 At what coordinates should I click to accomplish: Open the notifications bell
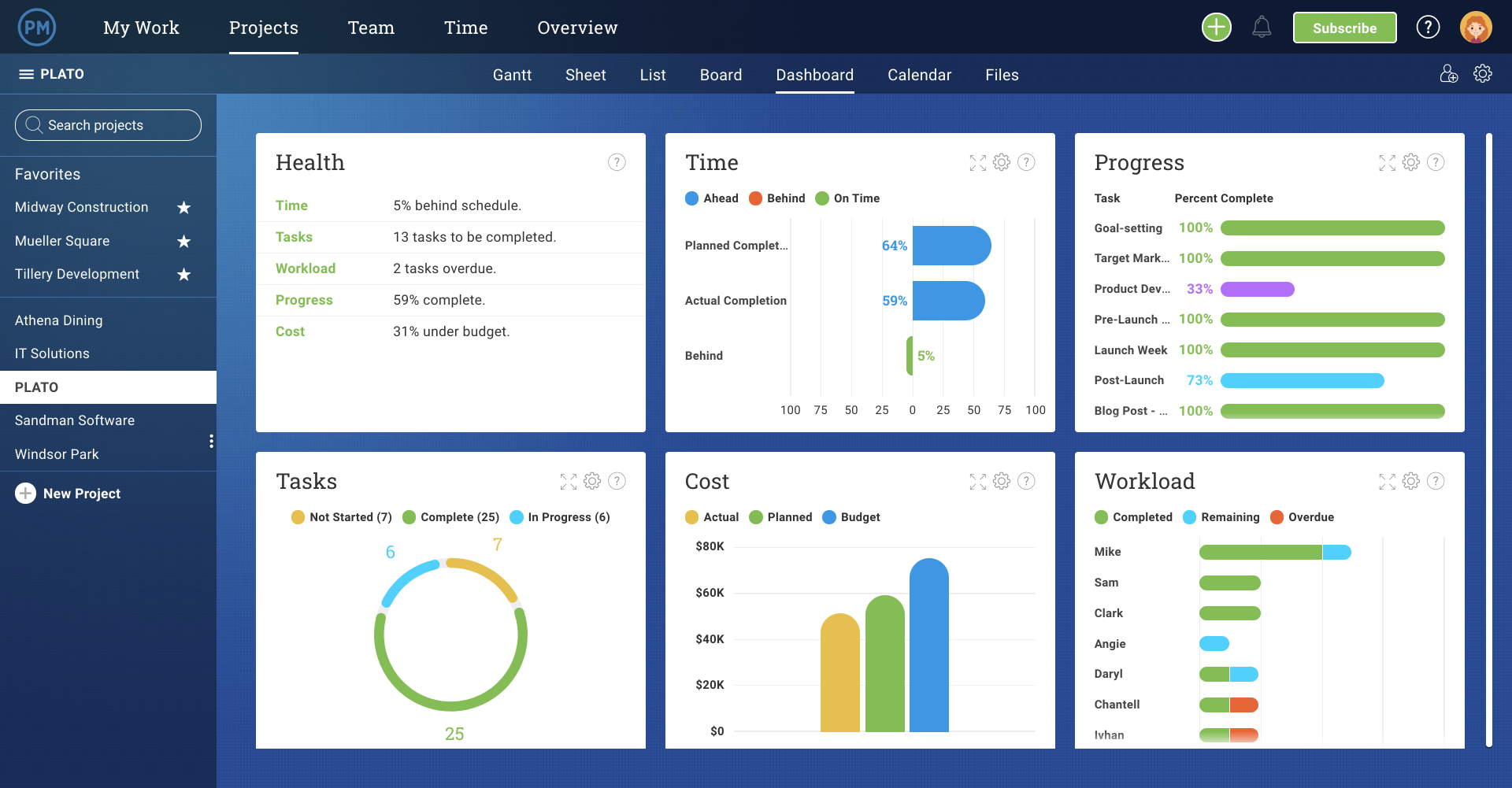click(x=1263, y=26)
